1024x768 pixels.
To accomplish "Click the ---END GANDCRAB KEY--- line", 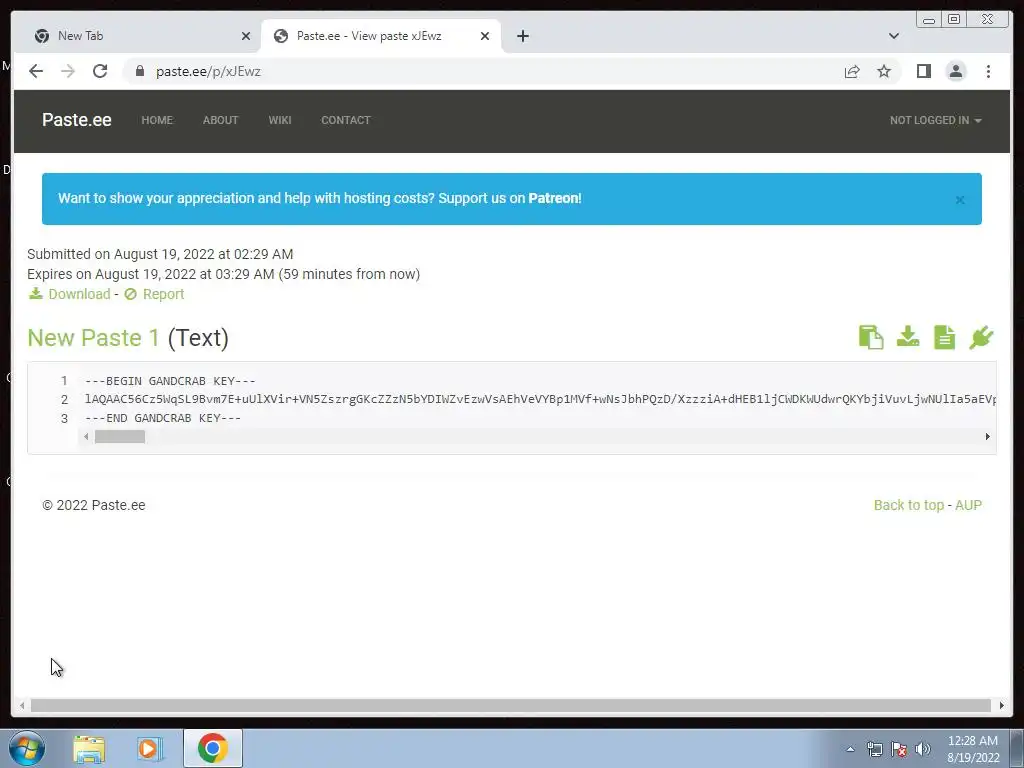I will pyautogui.click(x=163, y=418).
